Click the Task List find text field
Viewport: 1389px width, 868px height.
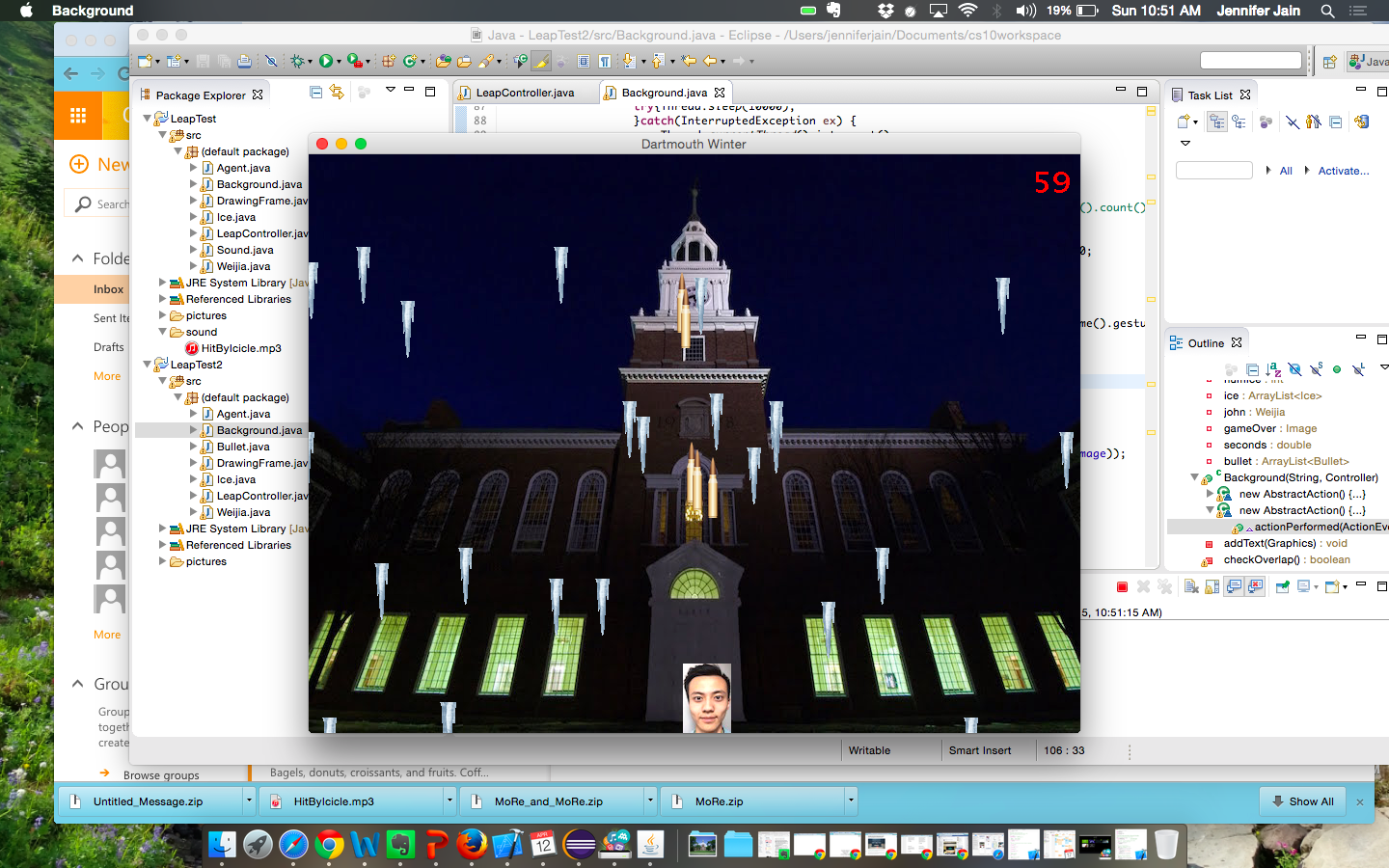(x=1213, y=171)
